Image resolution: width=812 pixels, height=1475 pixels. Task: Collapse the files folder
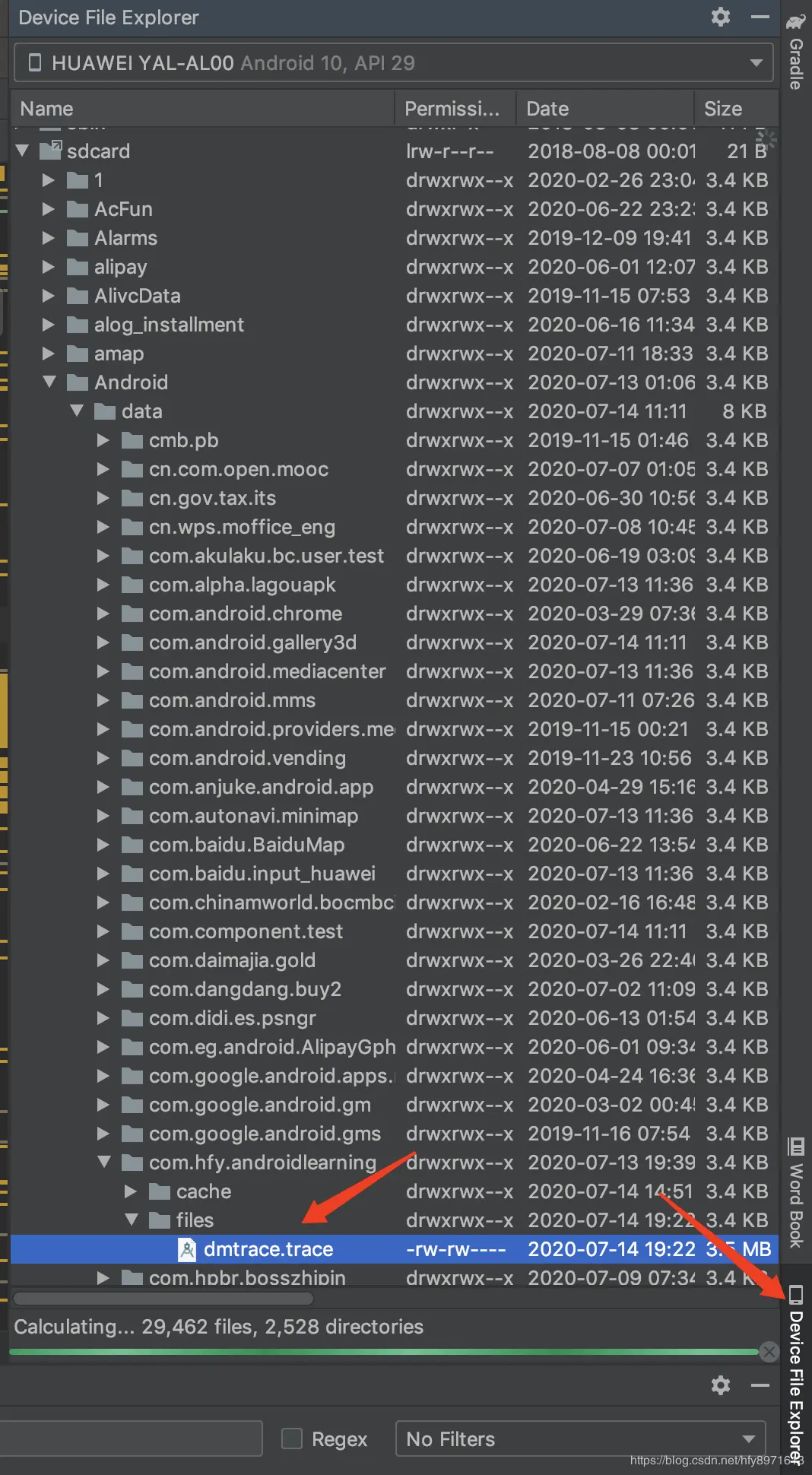click(x=132, y=1220)
